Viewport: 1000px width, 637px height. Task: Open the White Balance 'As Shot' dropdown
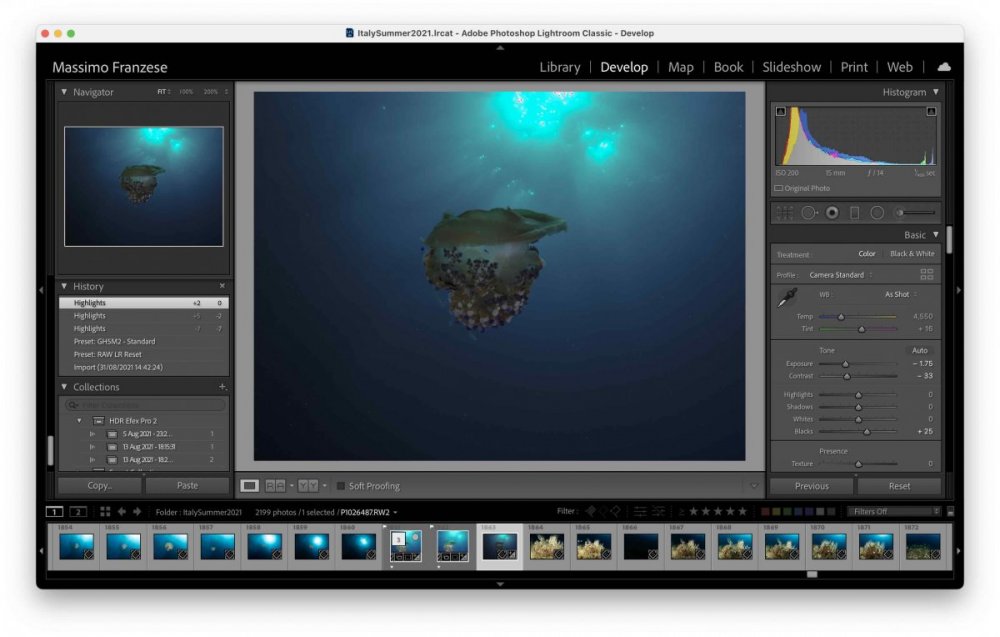click(901, 295)
